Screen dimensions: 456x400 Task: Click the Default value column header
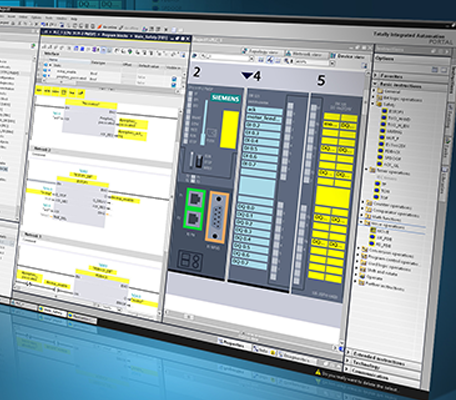pyautogui.click(x=149, y=66)
